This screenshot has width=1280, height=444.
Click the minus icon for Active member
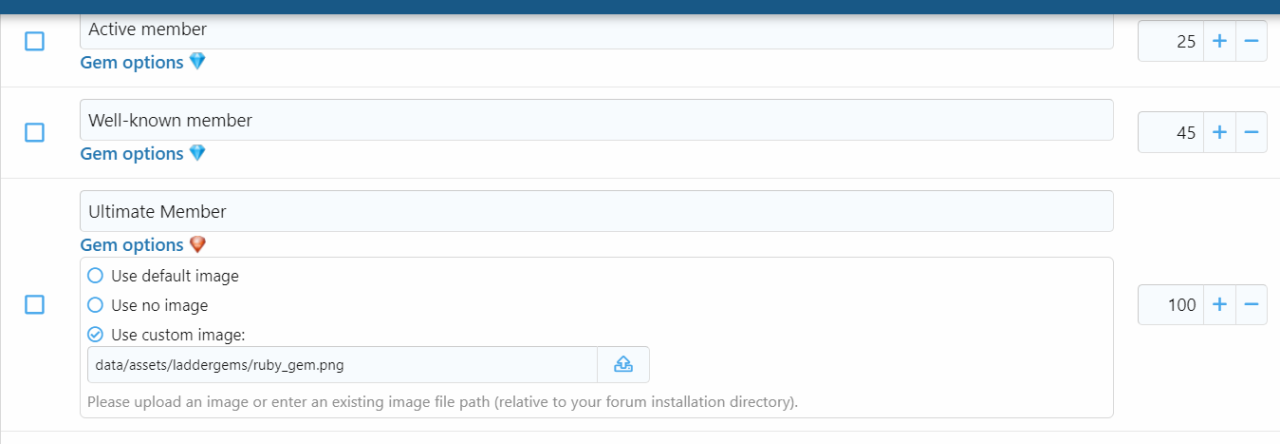[x=1251, y=42]
